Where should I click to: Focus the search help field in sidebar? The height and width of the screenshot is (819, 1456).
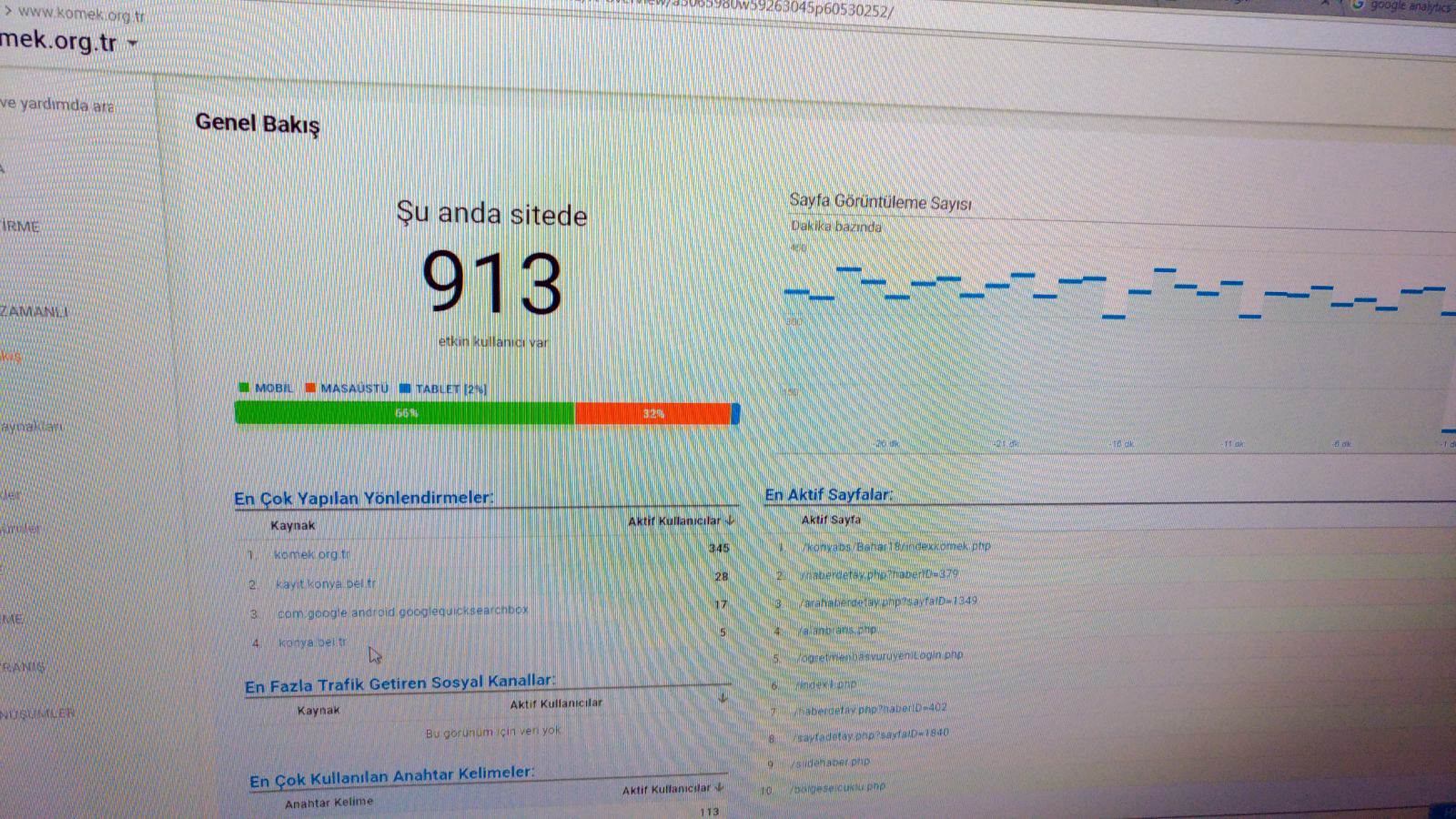pyautogui.click(x=58, y=105)
